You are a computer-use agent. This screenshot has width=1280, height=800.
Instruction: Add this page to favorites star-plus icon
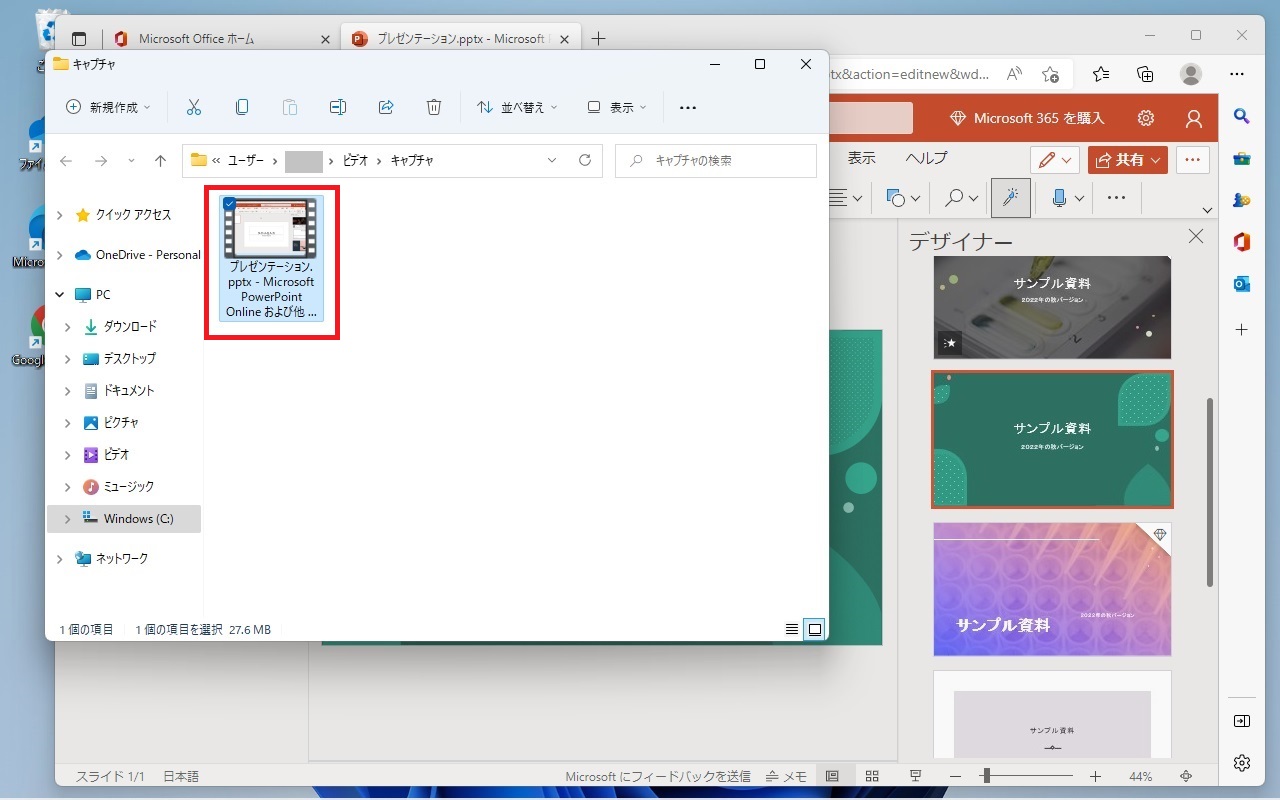click(x=1050, y=74)
